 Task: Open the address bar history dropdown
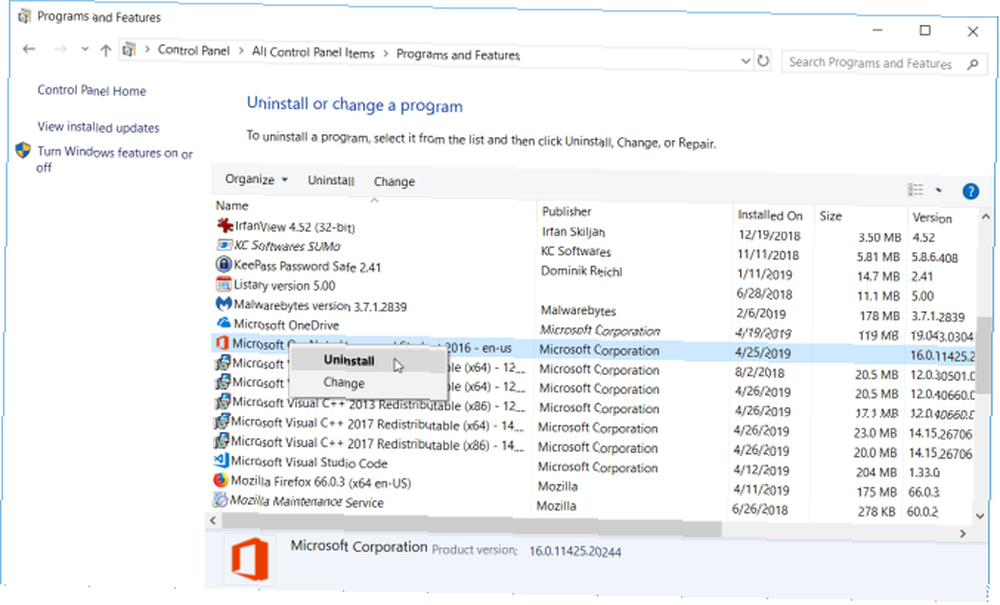pos(746,61)
